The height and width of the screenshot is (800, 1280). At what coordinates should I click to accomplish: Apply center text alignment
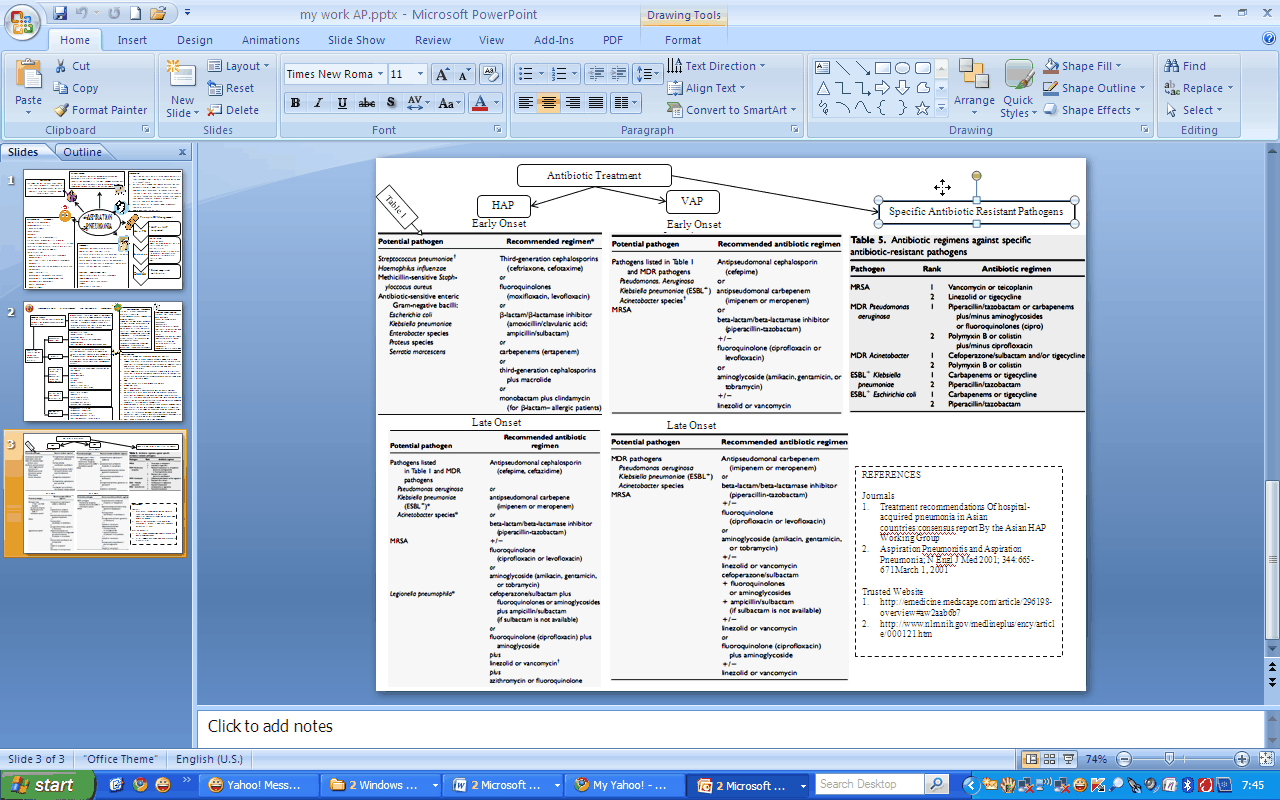click(x=548, y=103)
